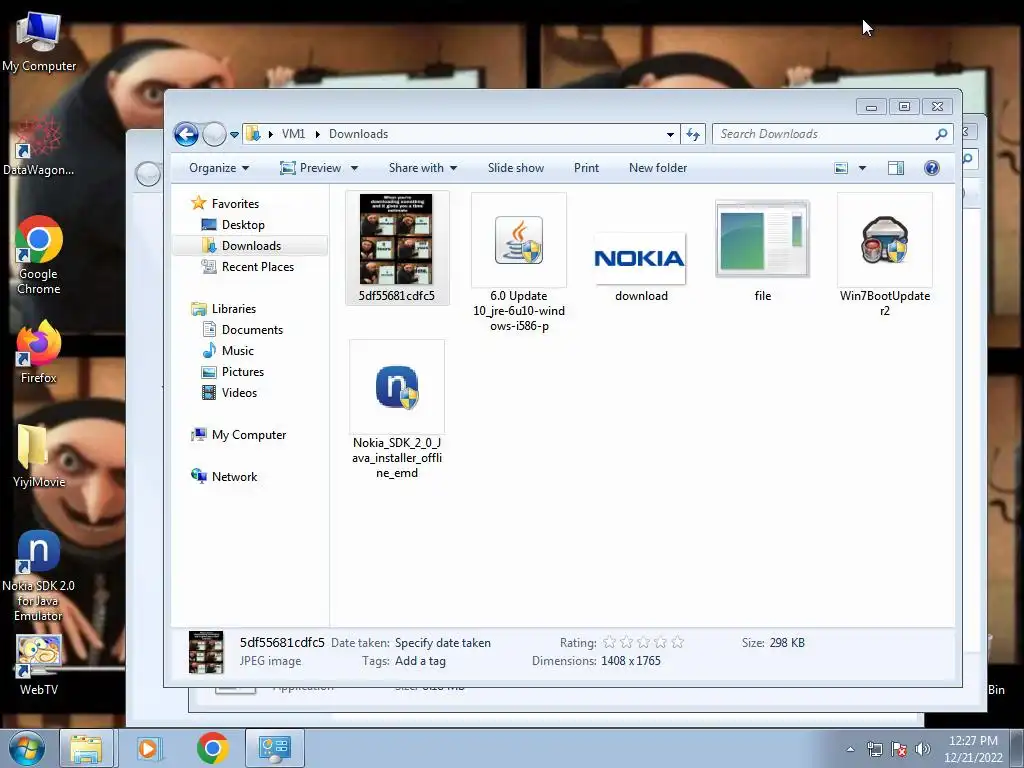
Task: Click the network tray icon
Action: point(874,749)
